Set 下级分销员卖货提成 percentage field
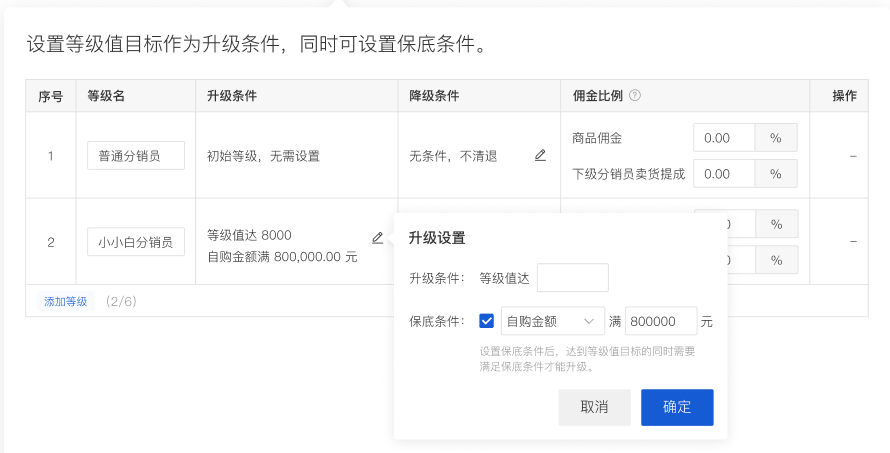890x453 pixels. pyautogui.click(x=724, y=174)
